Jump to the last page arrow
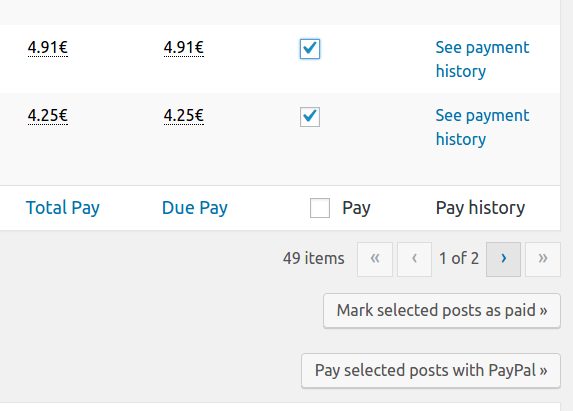The image size is (573, 411). (x=543, y=259)
